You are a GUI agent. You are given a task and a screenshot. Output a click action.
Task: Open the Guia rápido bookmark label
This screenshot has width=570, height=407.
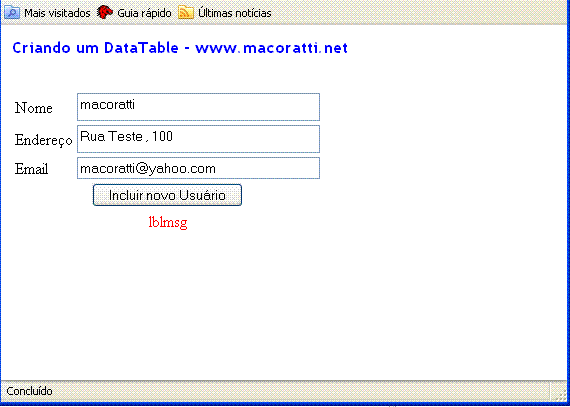(x=144, y=13)
